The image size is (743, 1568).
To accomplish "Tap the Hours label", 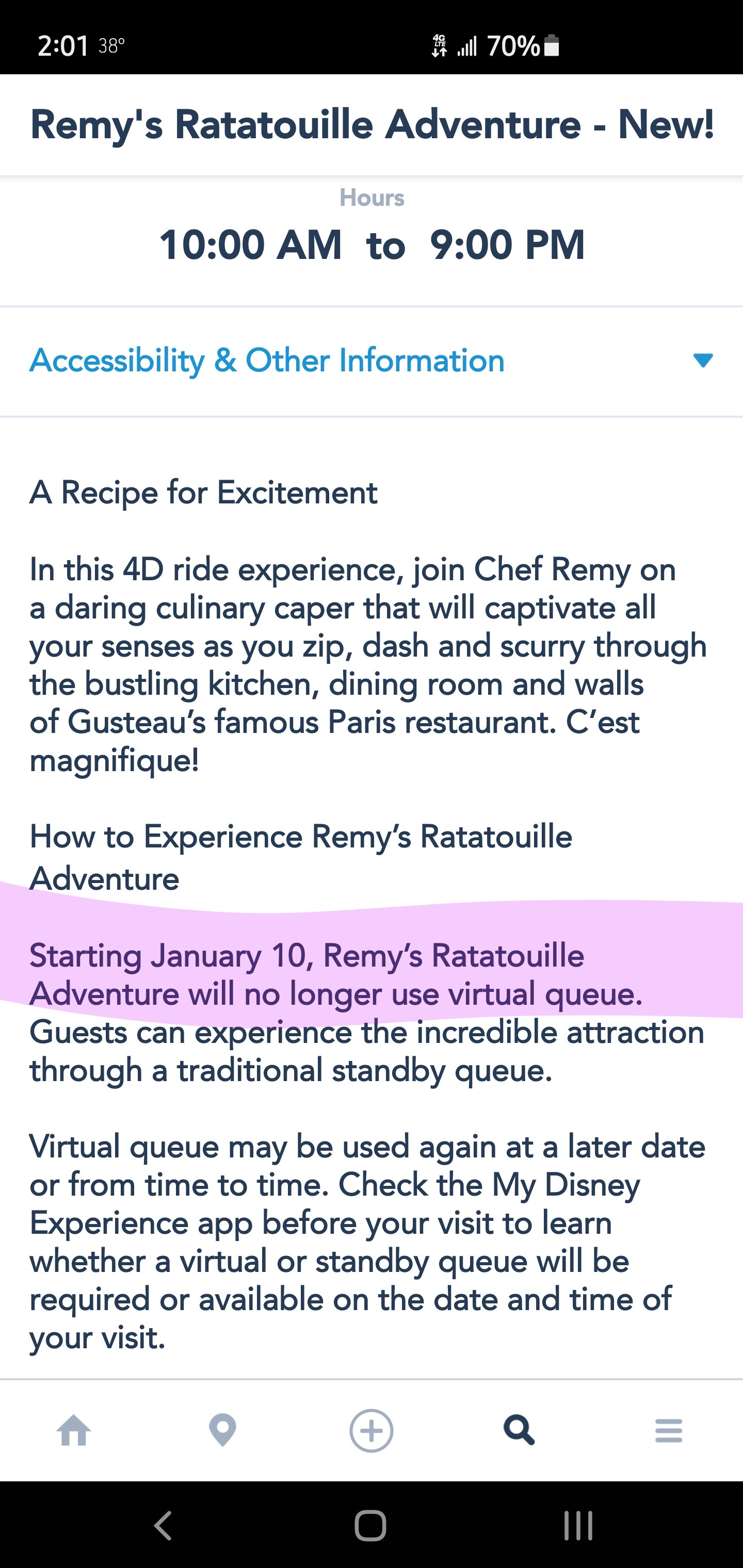I will coord(372,198).
